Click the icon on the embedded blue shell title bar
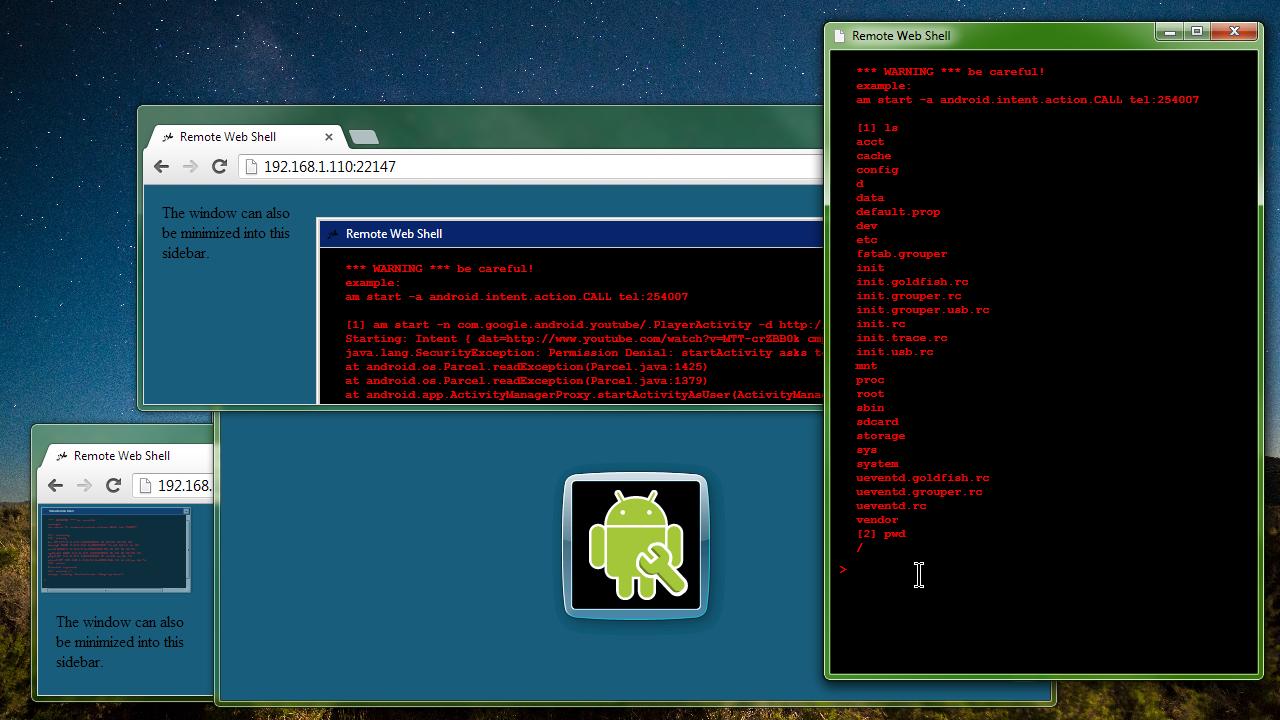This screenshot has height=720, width=1280. point(333,234)
